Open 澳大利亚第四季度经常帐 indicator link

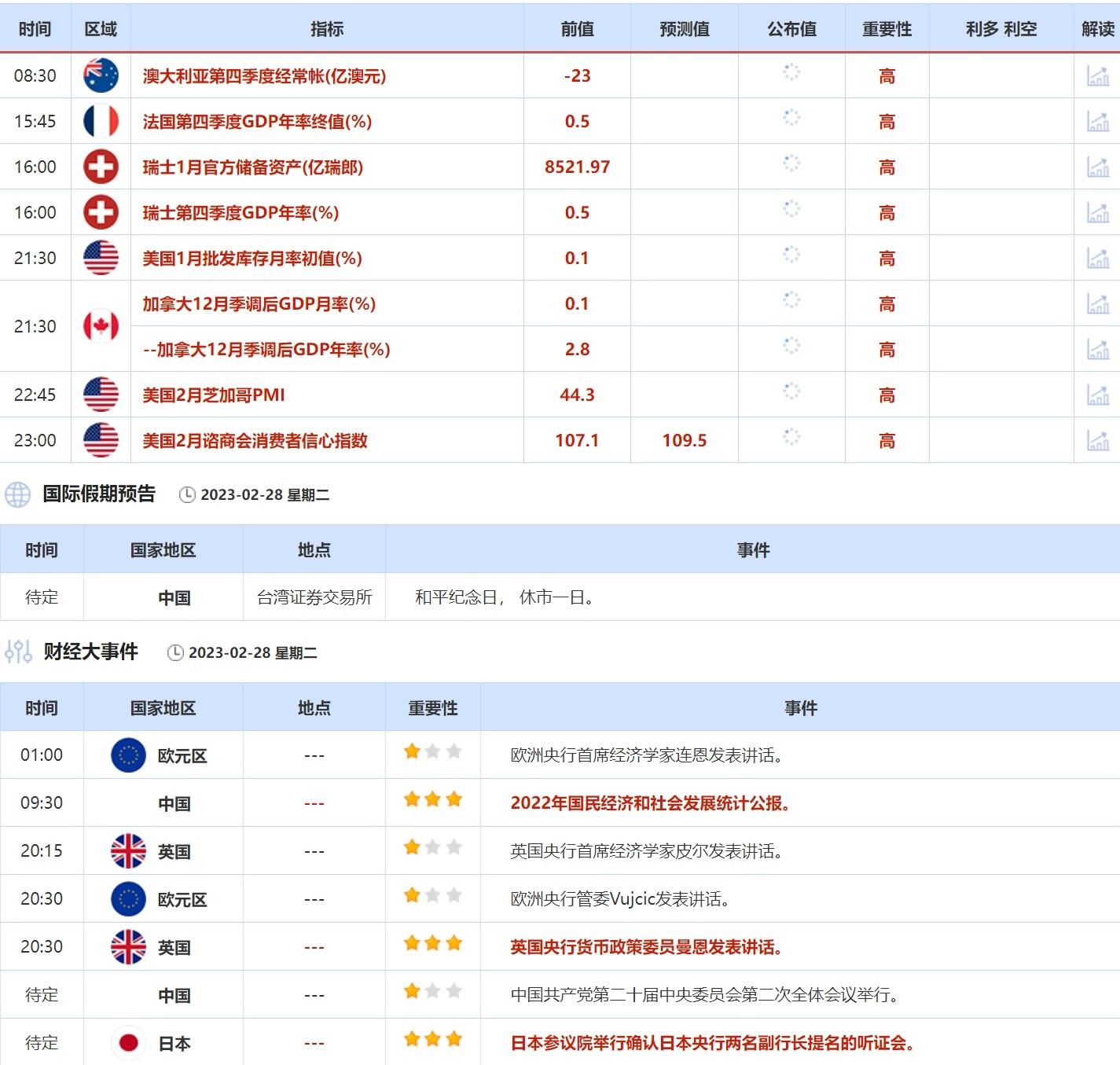pyautogui.click(x=264, y=76)
